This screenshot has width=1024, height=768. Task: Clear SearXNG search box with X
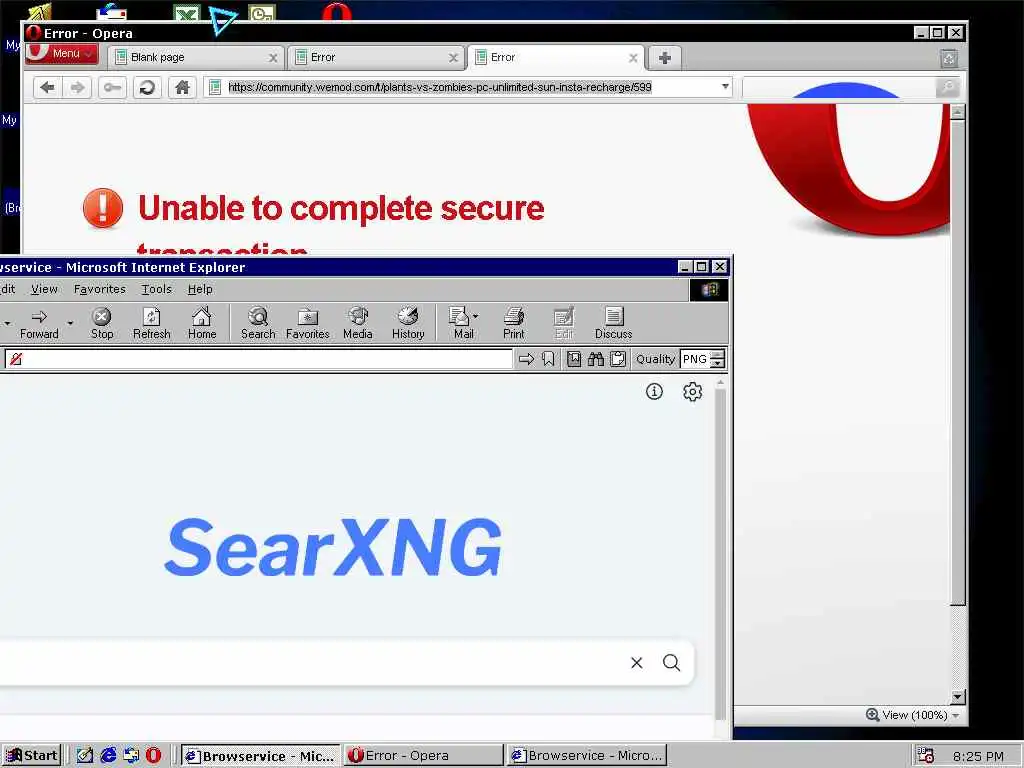637,663
